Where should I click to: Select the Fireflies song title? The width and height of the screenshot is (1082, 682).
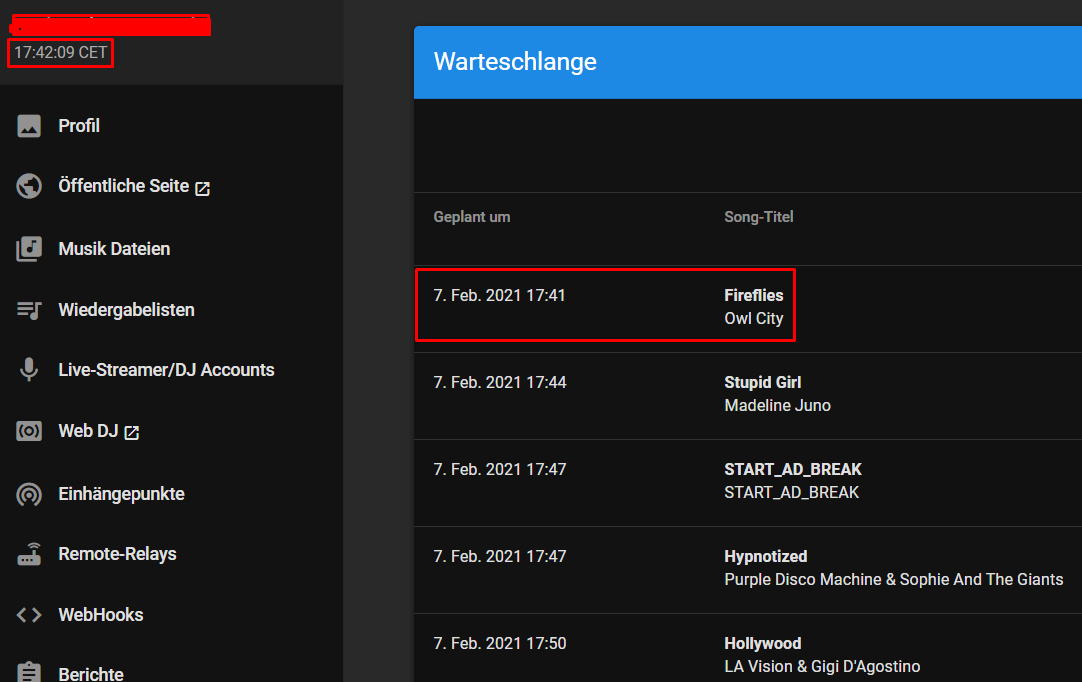(754, 295)
